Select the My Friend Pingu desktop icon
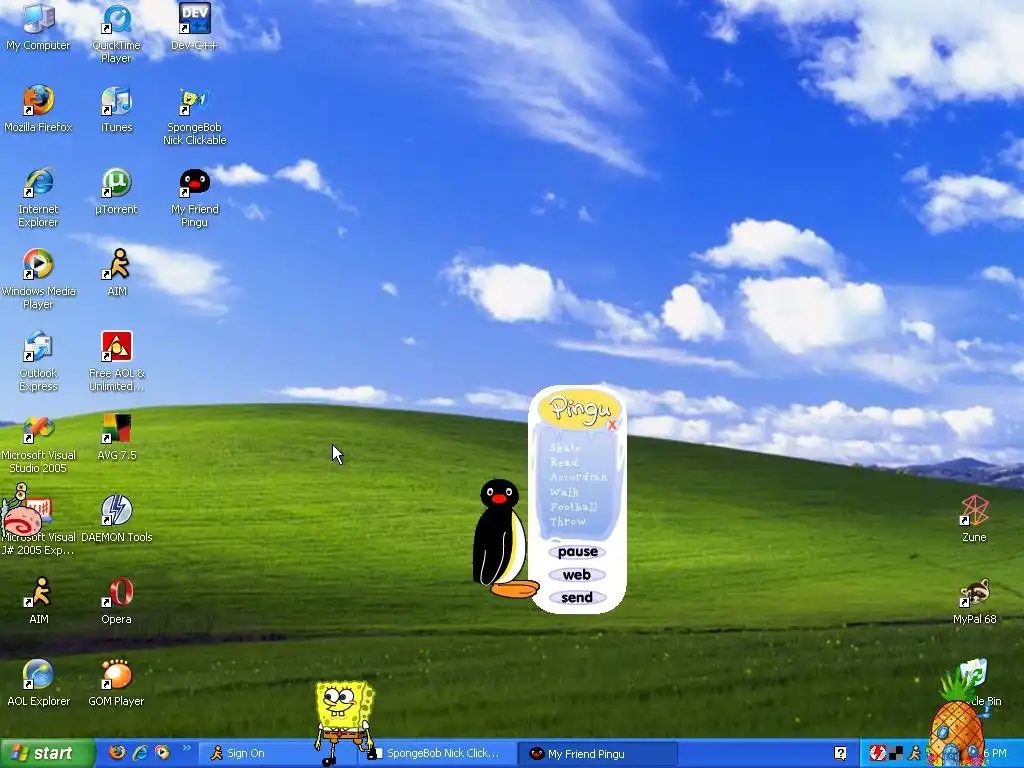The width and height of the screenshot is (1024, 768). [194, 197]
